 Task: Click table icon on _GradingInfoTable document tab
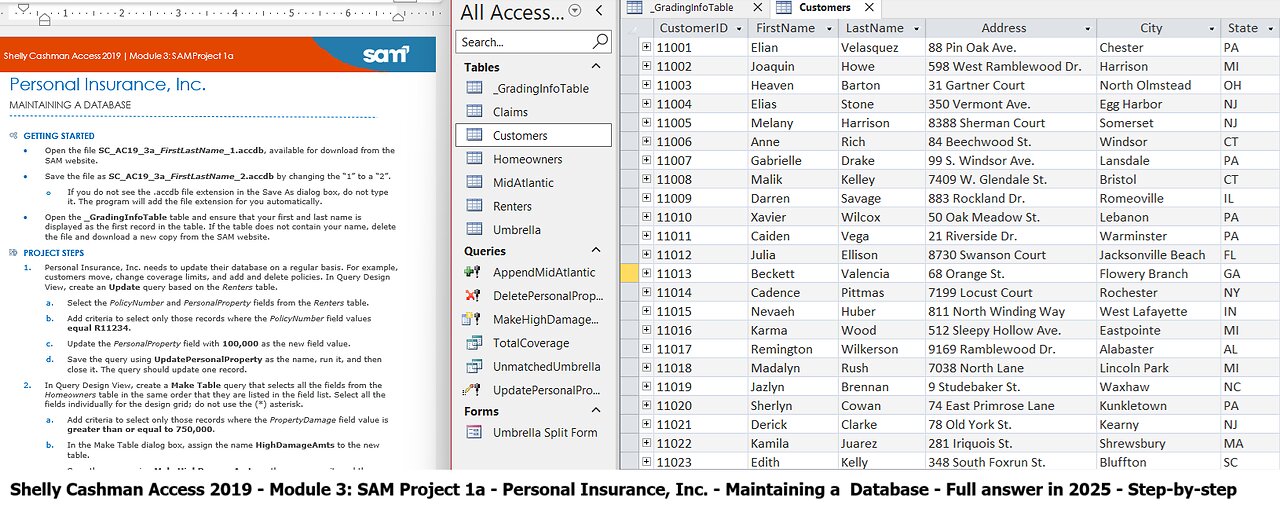pyautogui.click(x=634, y=7)
